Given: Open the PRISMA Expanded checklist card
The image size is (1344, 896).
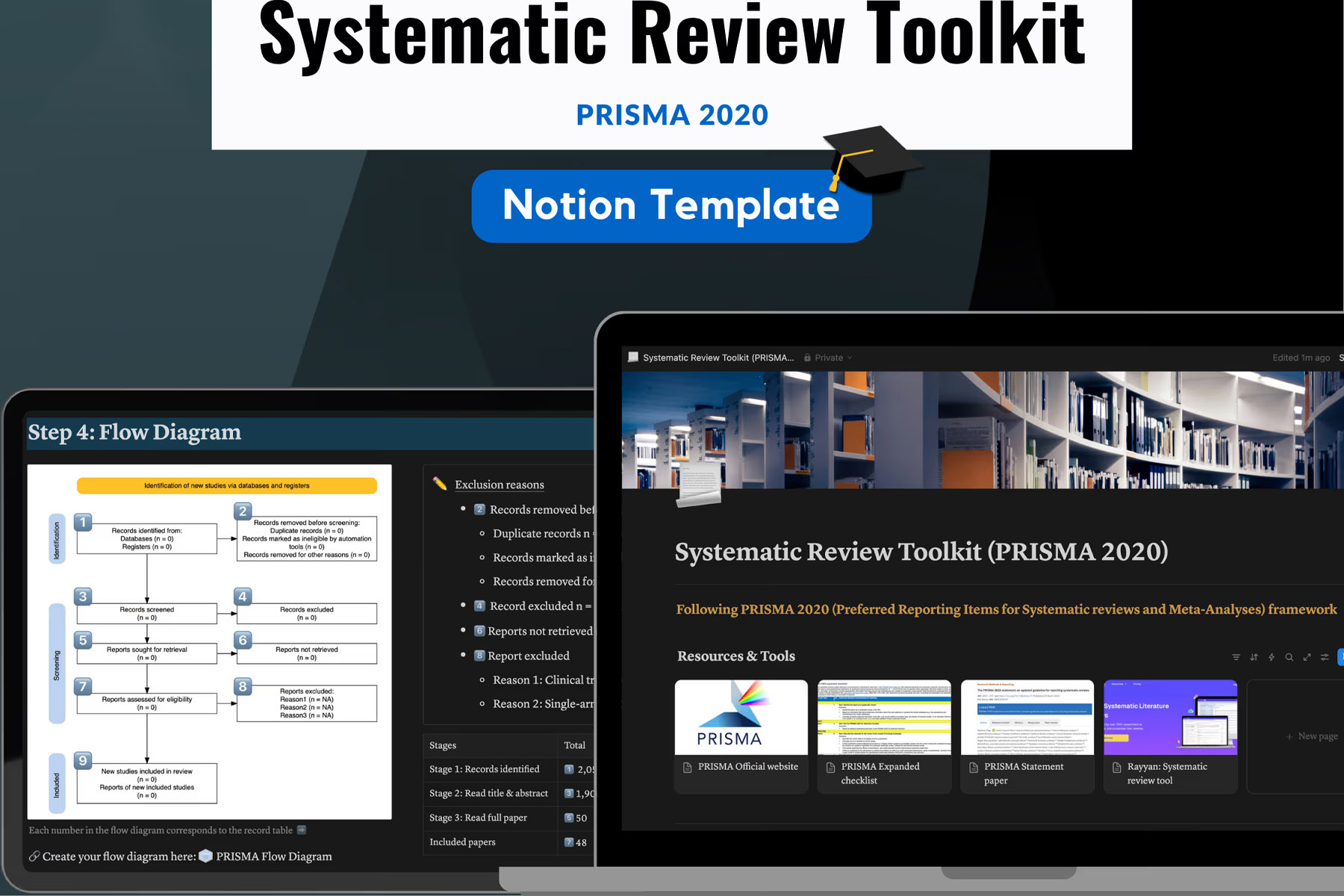Looking at the screenshot, I should [884, 735].
